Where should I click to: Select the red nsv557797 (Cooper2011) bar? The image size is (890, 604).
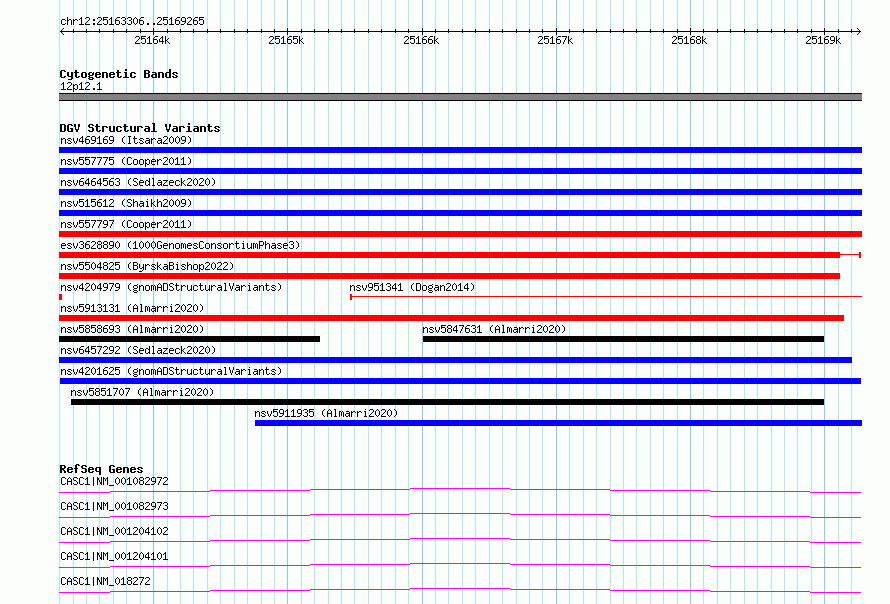pyautogui.click(x=460, y=234)
